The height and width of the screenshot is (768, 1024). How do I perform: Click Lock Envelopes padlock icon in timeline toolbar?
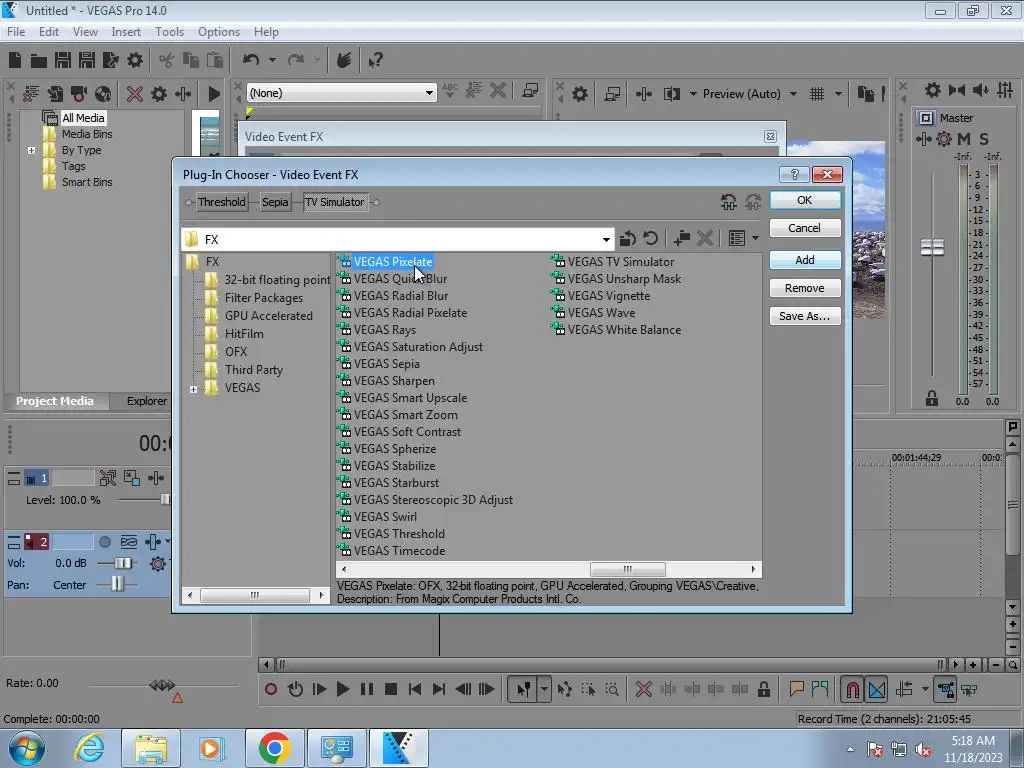[763, 689]
